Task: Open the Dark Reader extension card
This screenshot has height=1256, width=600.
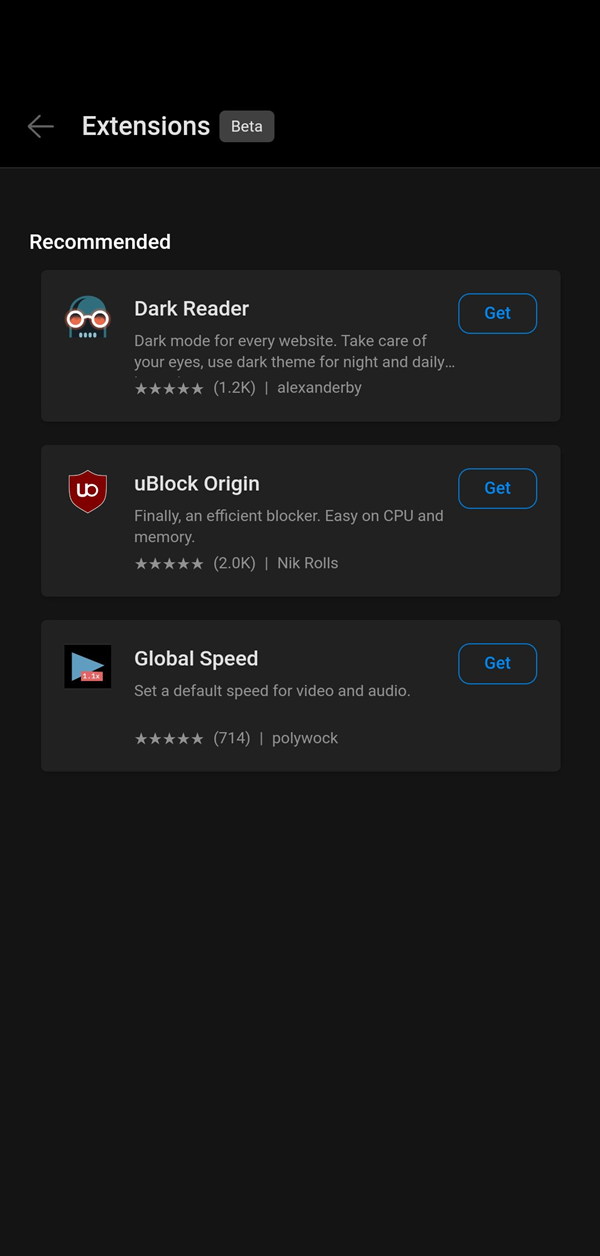Action: pyautogui.click(x=300, y=345)
